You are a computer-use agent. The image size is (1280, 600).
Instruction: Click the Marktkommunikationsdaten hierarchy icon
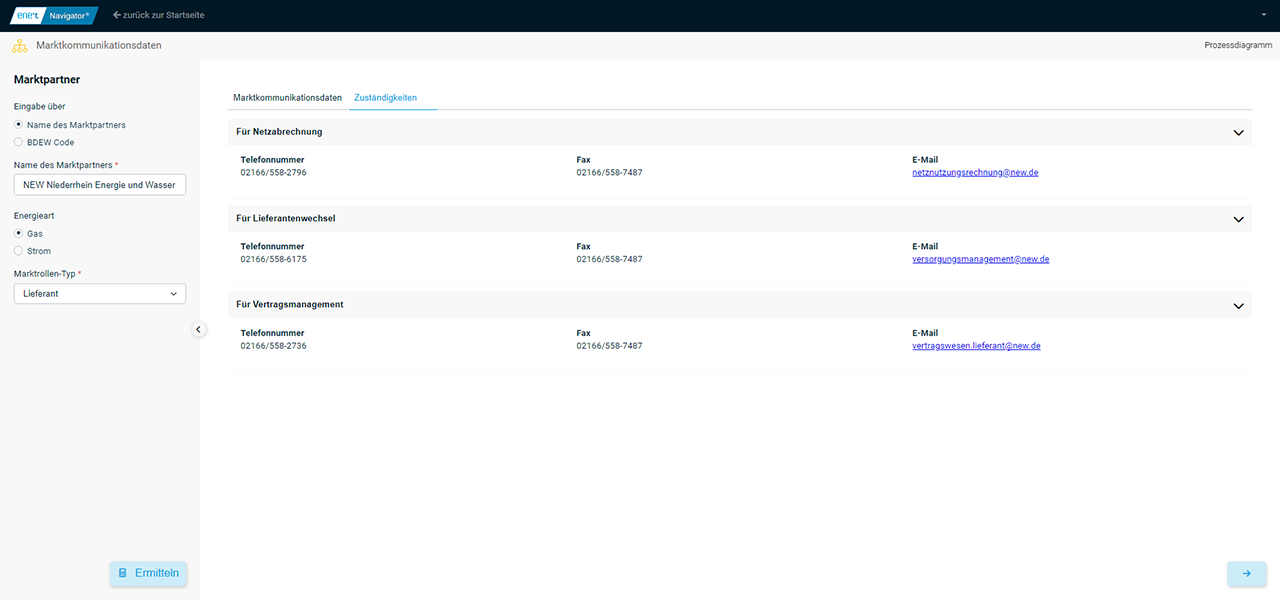19,46
